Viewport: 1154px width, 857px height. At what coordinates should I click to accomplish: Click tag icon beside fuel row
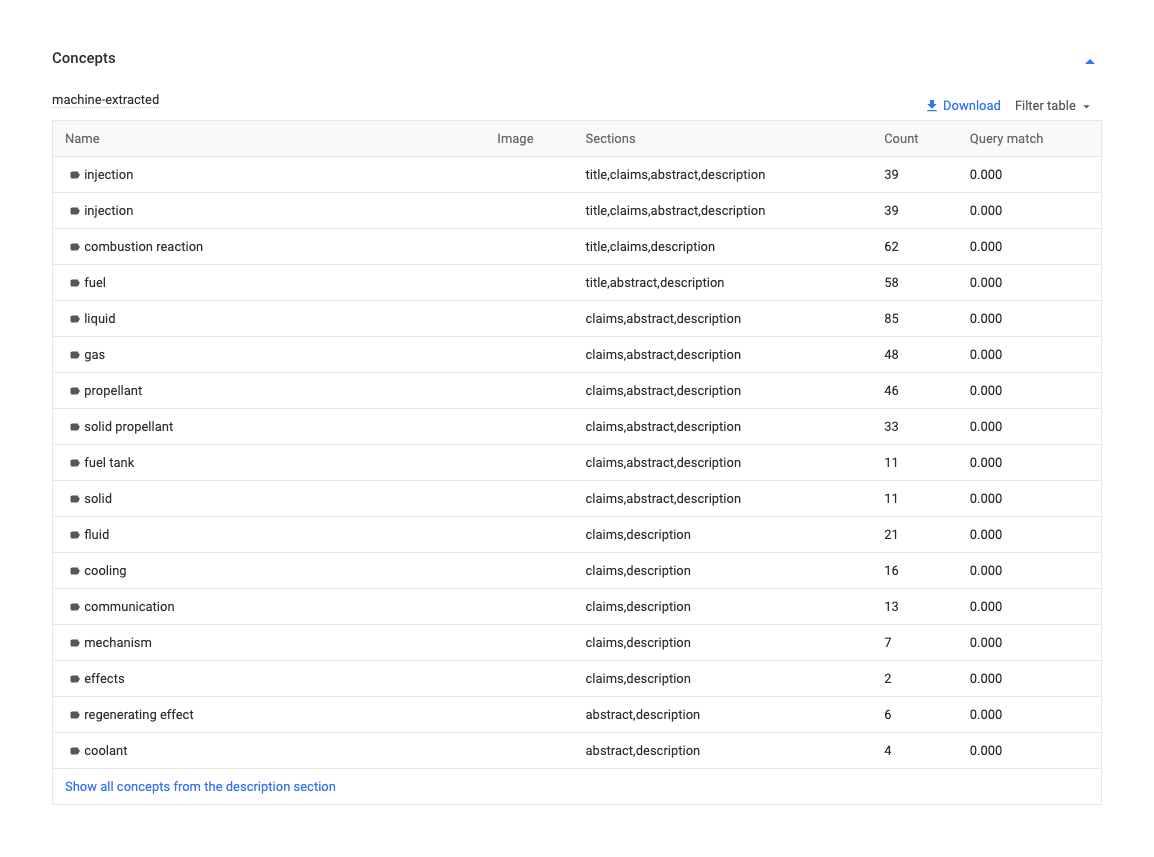(74, 283)
